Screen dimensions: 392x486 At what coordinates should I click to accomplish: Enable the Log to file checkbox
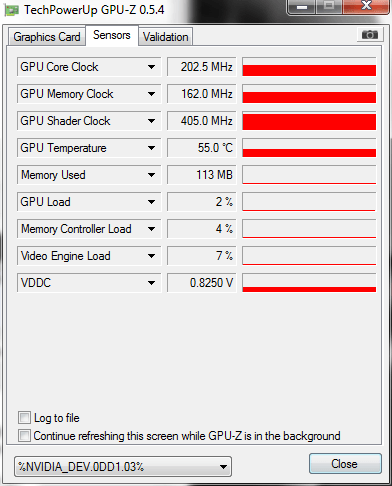tap(24, 418)
